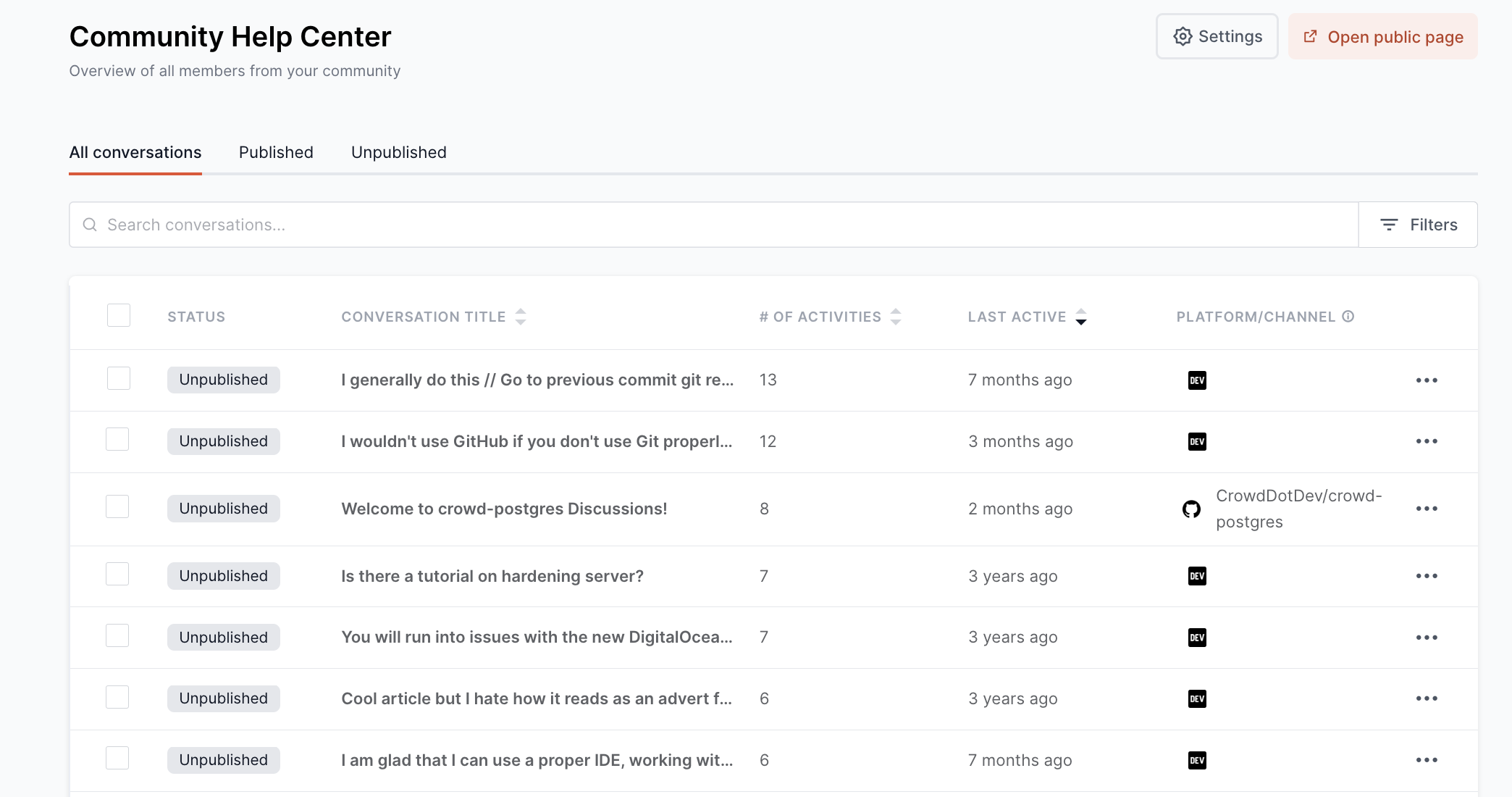This screenshot has width=1512, height=797.
Task: Switch to the Unpublished tab
Action: click(398, 152)
